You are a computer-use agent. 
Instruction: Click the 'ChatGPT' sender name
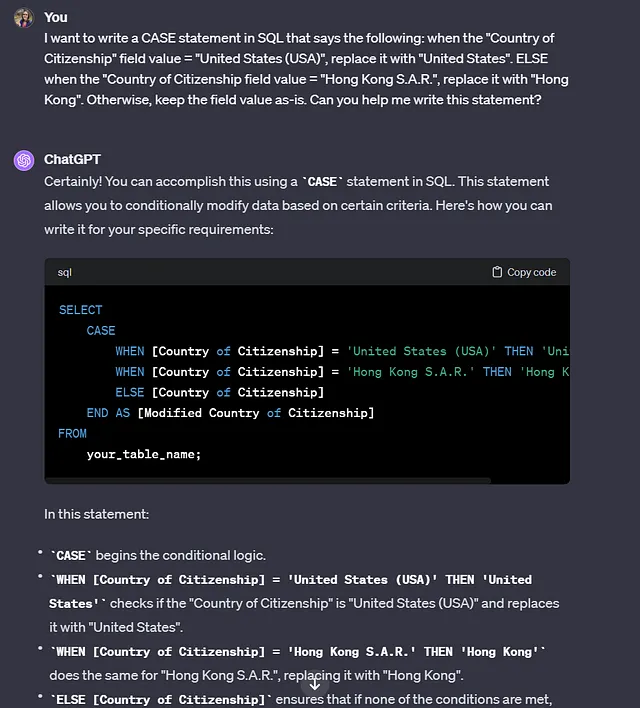[x=72, y=159]
